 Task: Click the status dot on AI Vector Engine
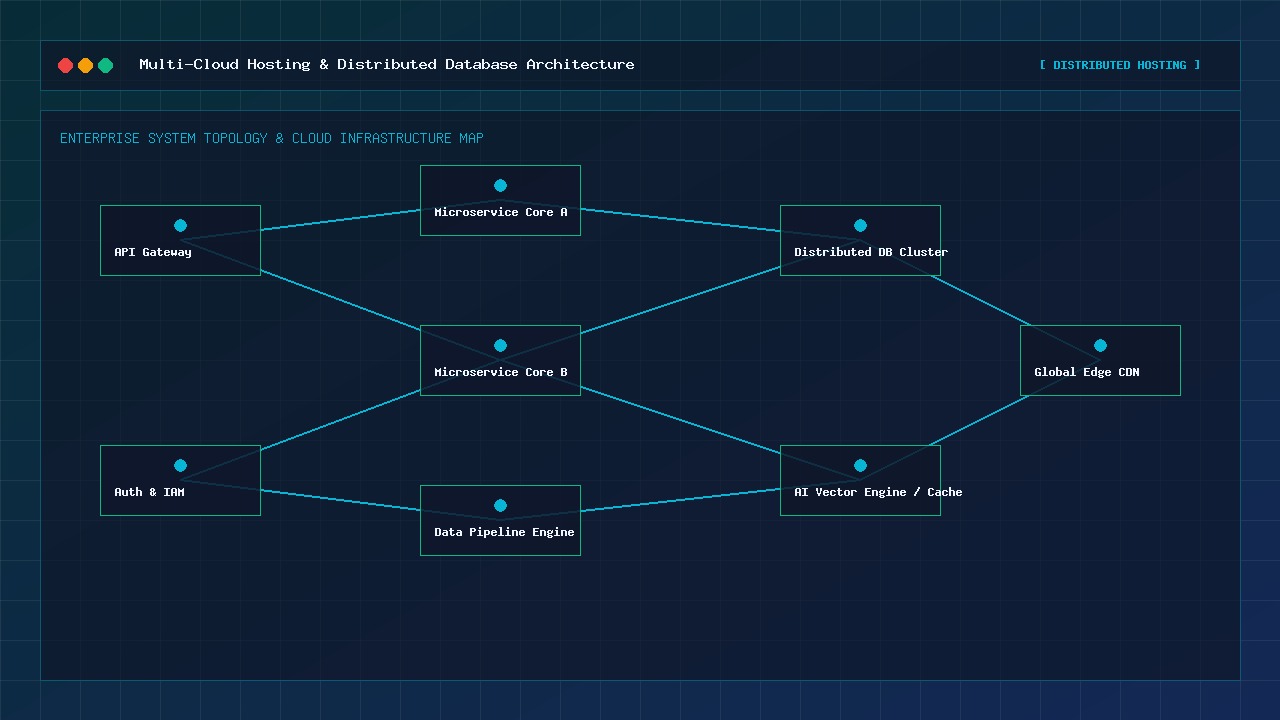click(x=860, y=465)
